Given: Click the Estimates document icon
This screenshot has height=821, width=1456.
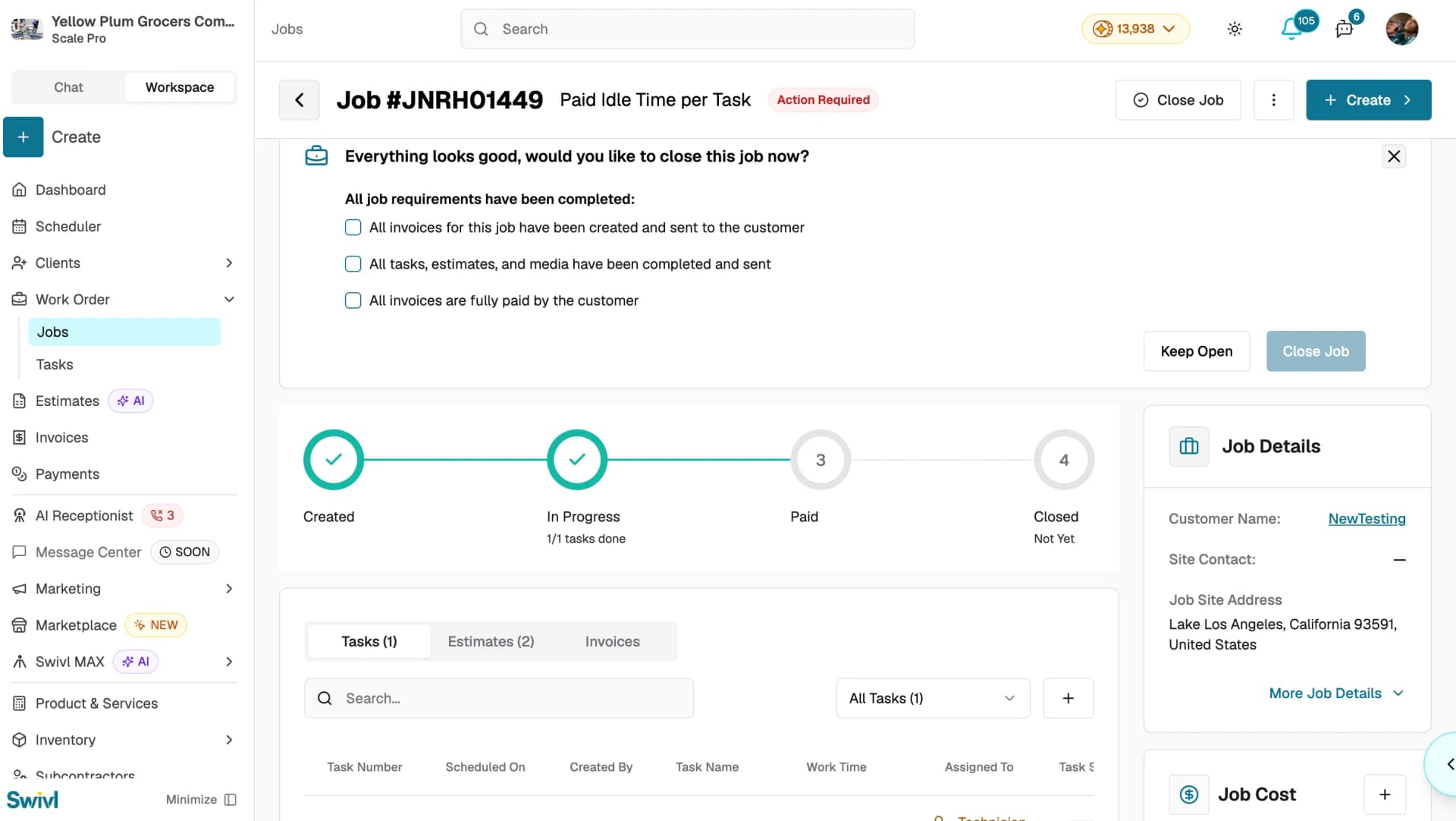Looking at the screenshot, I should 20,401.
